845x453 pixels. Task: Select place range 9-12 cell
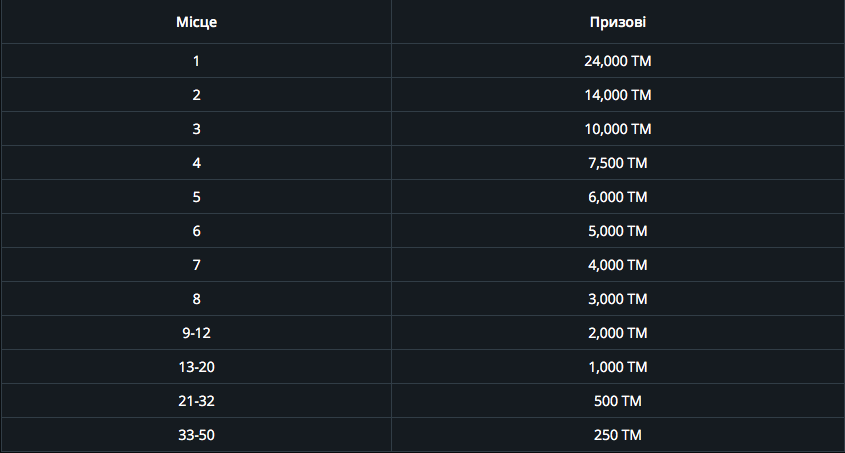[196, 332]
